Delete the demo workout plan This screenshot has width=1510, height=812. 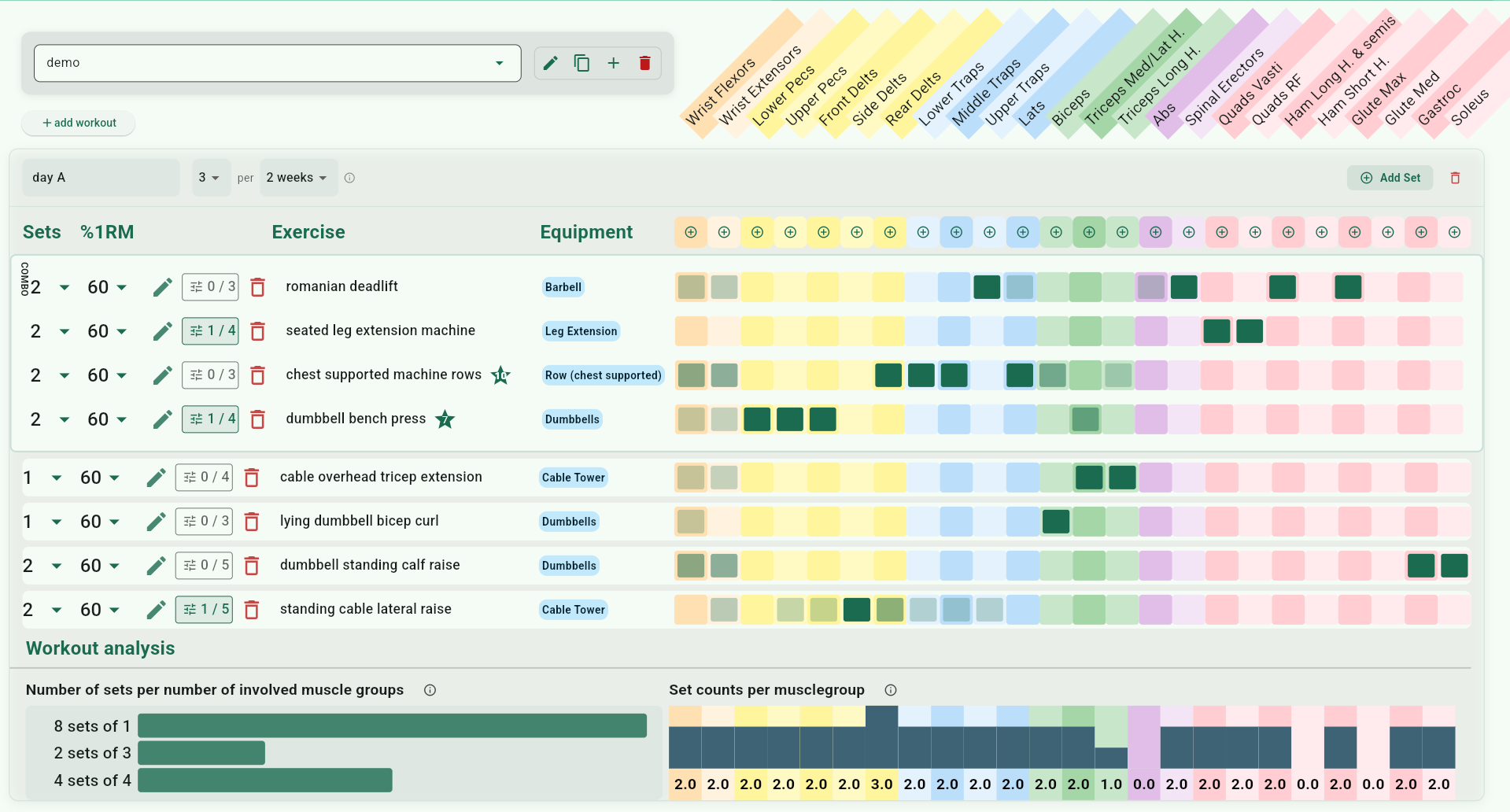pos(645,63)
